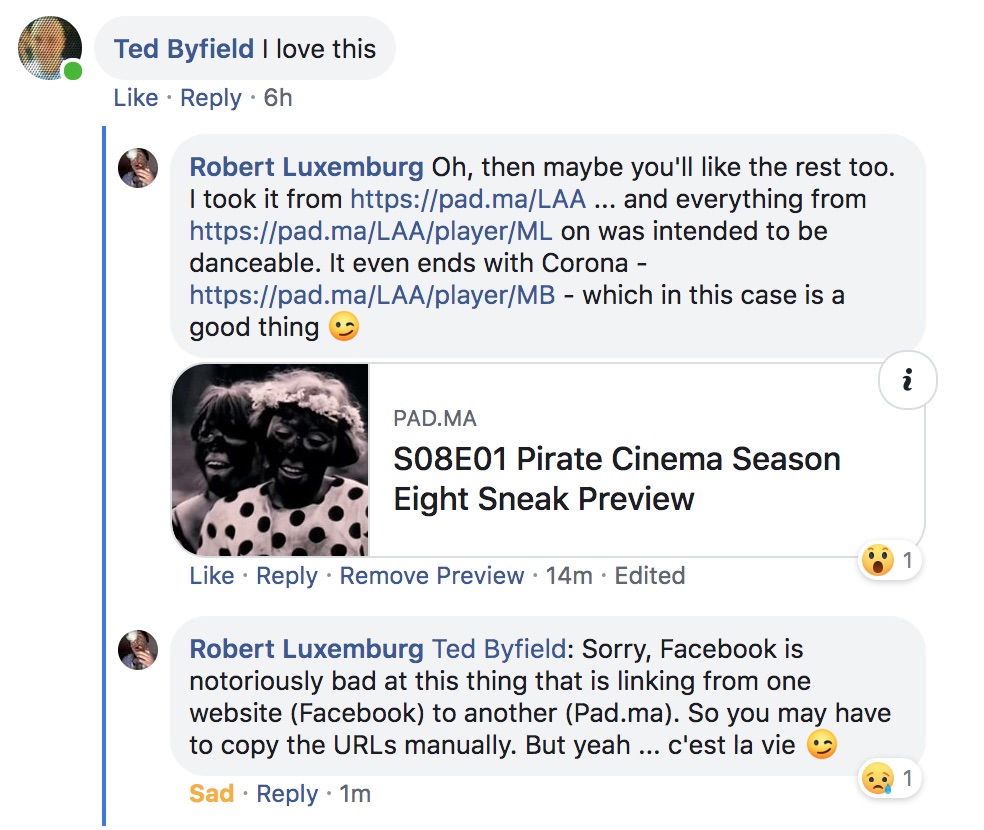
Task: Click Robert Luxemburg's avatar on second reply
Action: point(138,650)
